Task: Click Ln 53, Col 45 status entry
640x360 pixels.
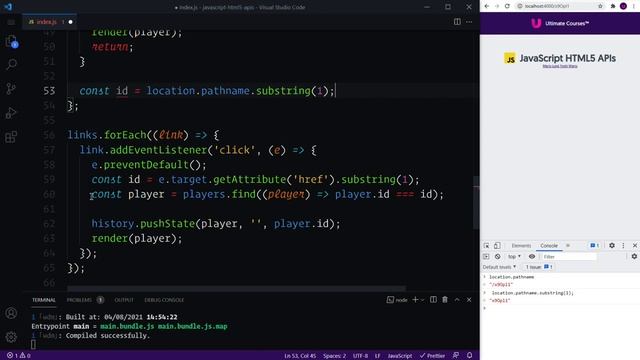Action: [x=300, y=356]
